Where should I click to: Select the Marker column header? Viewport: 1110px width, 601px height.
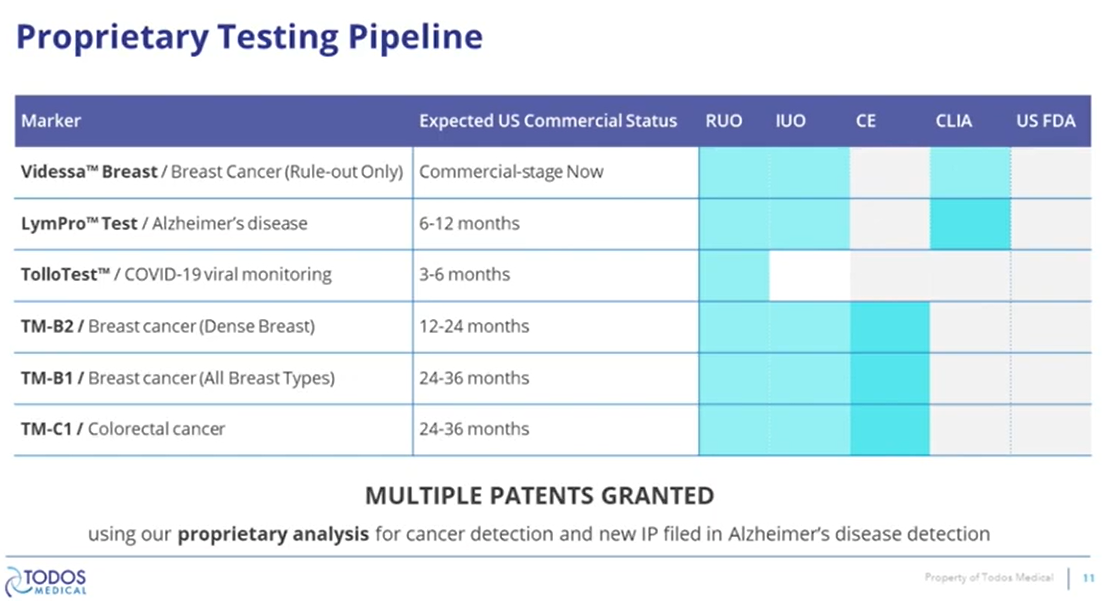[51, 121]
